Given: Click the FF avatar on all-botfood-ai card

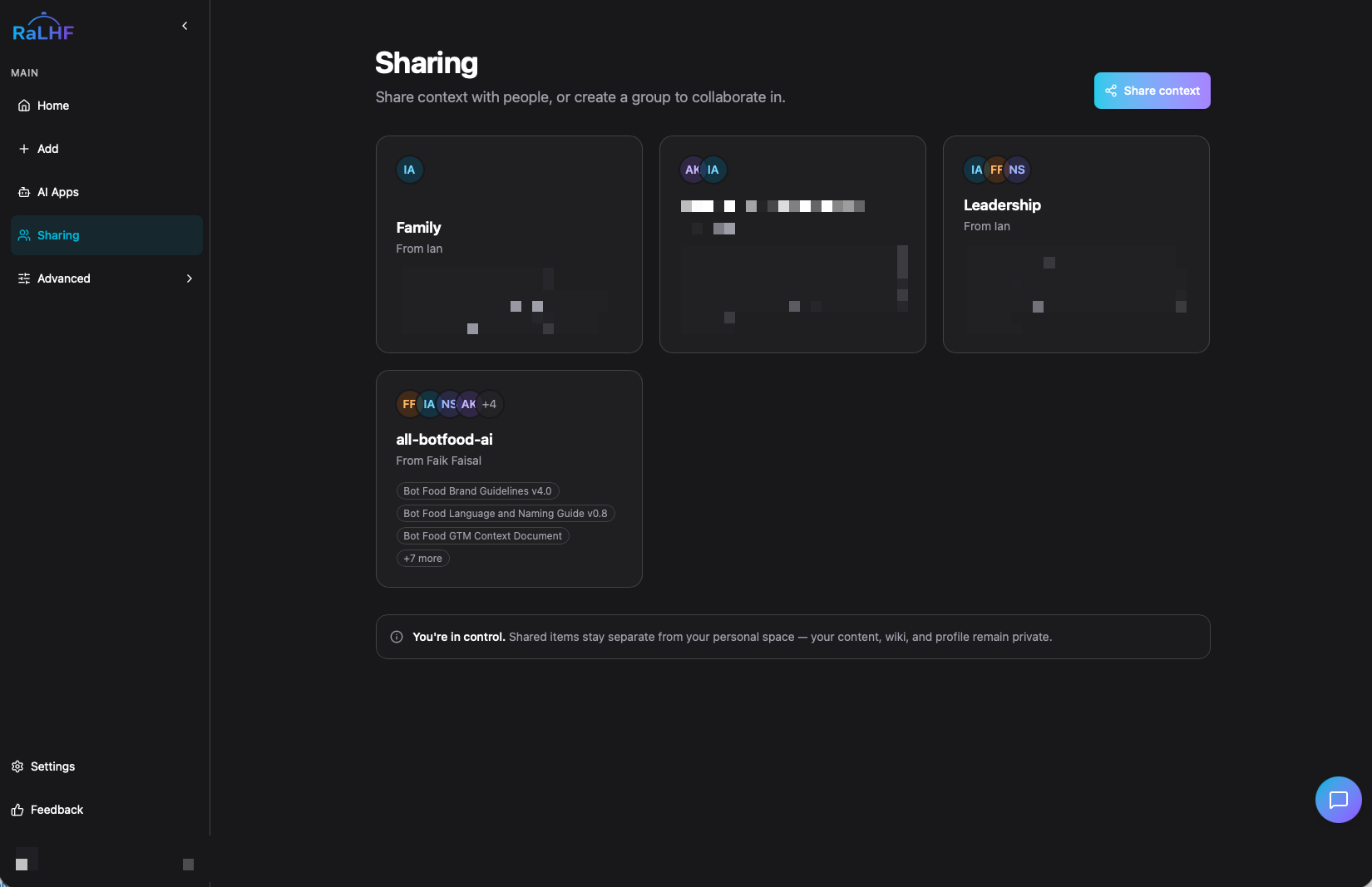Looking at the screenshot, I should pyautogui.click(x=407, y=404).
